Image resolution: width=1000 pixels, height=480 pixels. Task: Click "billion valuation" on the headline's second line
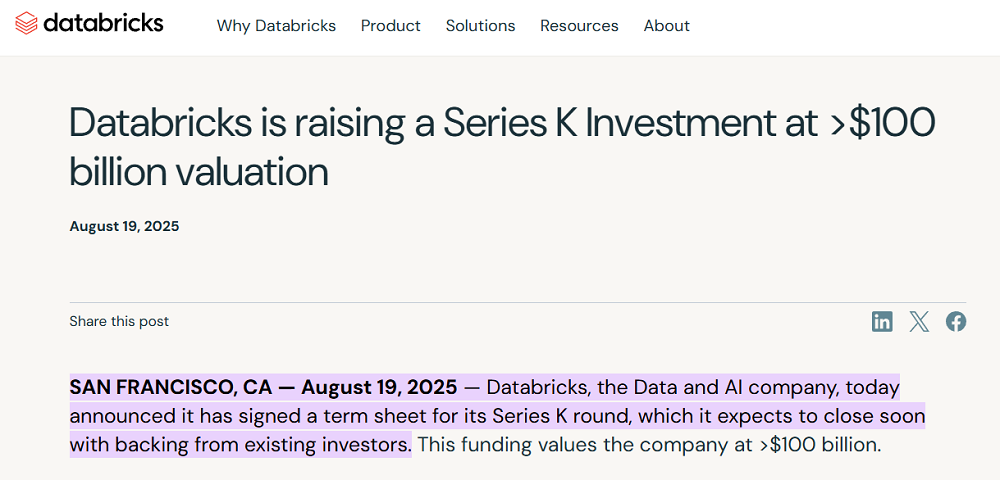199,172
